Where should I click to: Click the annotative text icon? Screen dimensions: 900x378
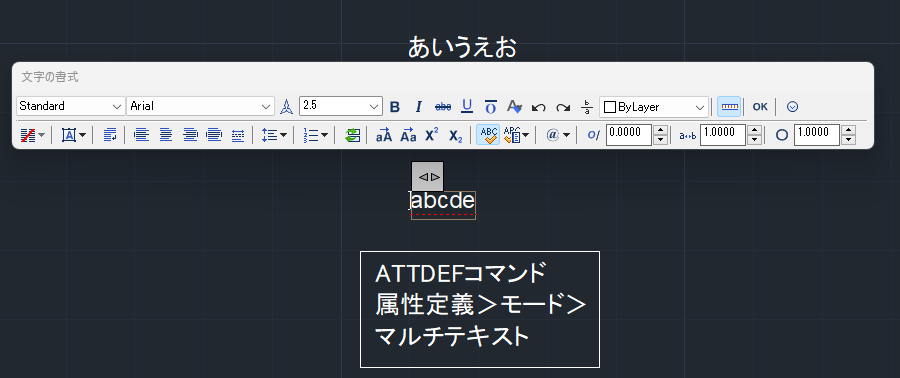(x=286, y=107)
